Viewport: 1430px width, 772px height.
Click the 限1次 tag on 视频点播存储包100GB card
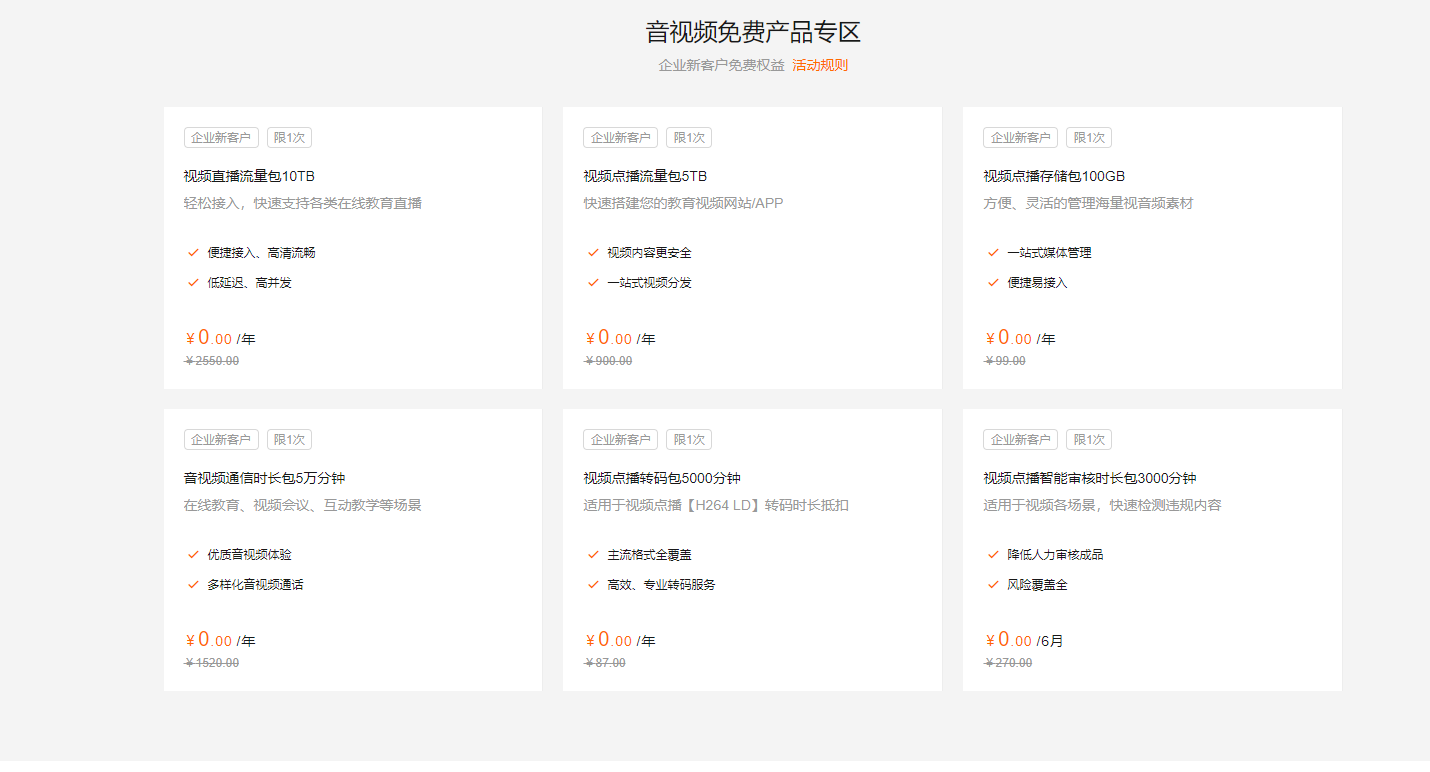[1089, 138]
